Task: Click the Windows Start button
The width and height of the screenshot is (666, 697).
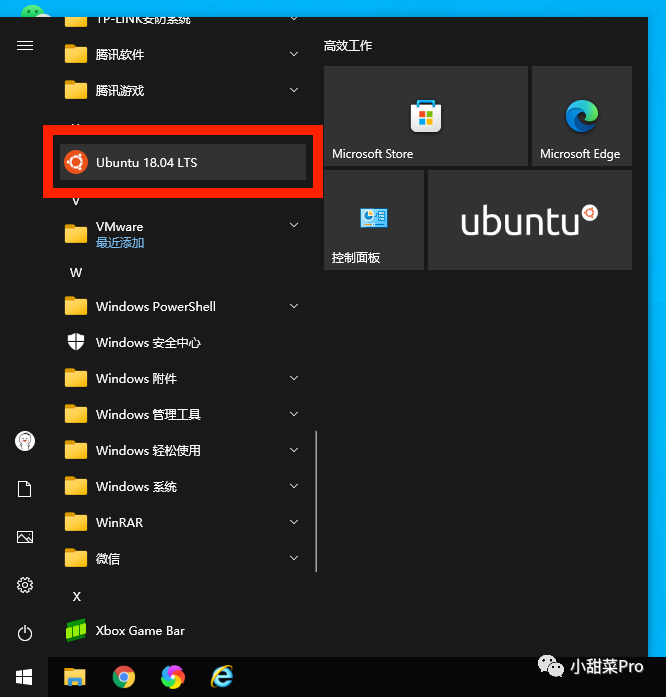Action: (24, 677)
